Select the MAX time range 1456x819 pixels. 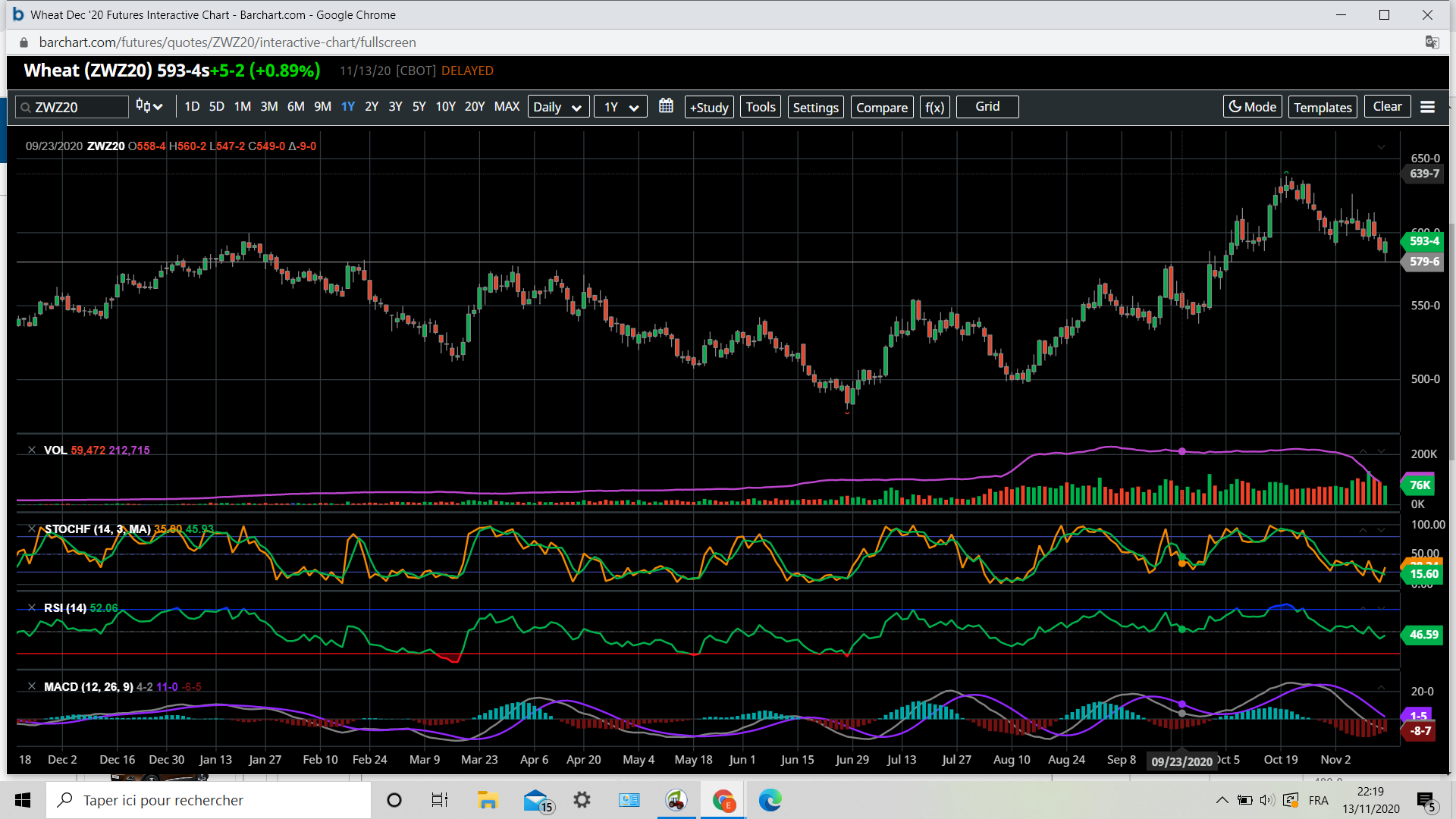coord(507,107)
